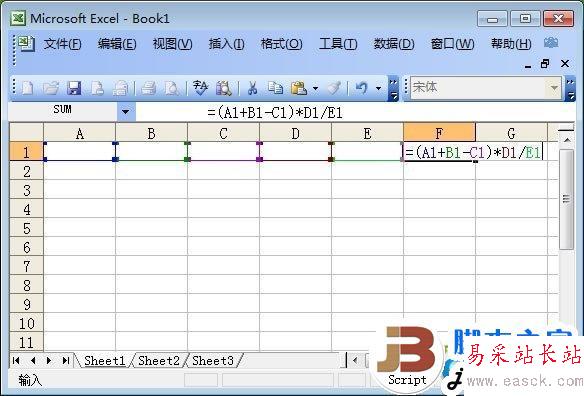Select column E header
The image size is (584, 396).
pyautogui.click(x=367, y=133)
